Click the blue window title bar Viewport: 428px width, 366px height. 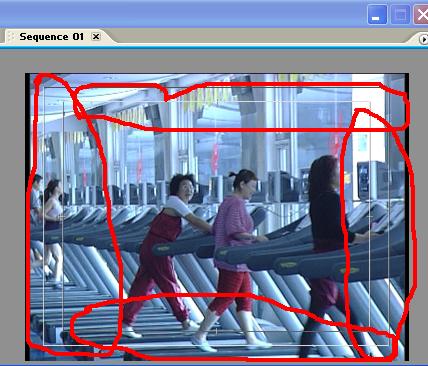pos(182,13)
